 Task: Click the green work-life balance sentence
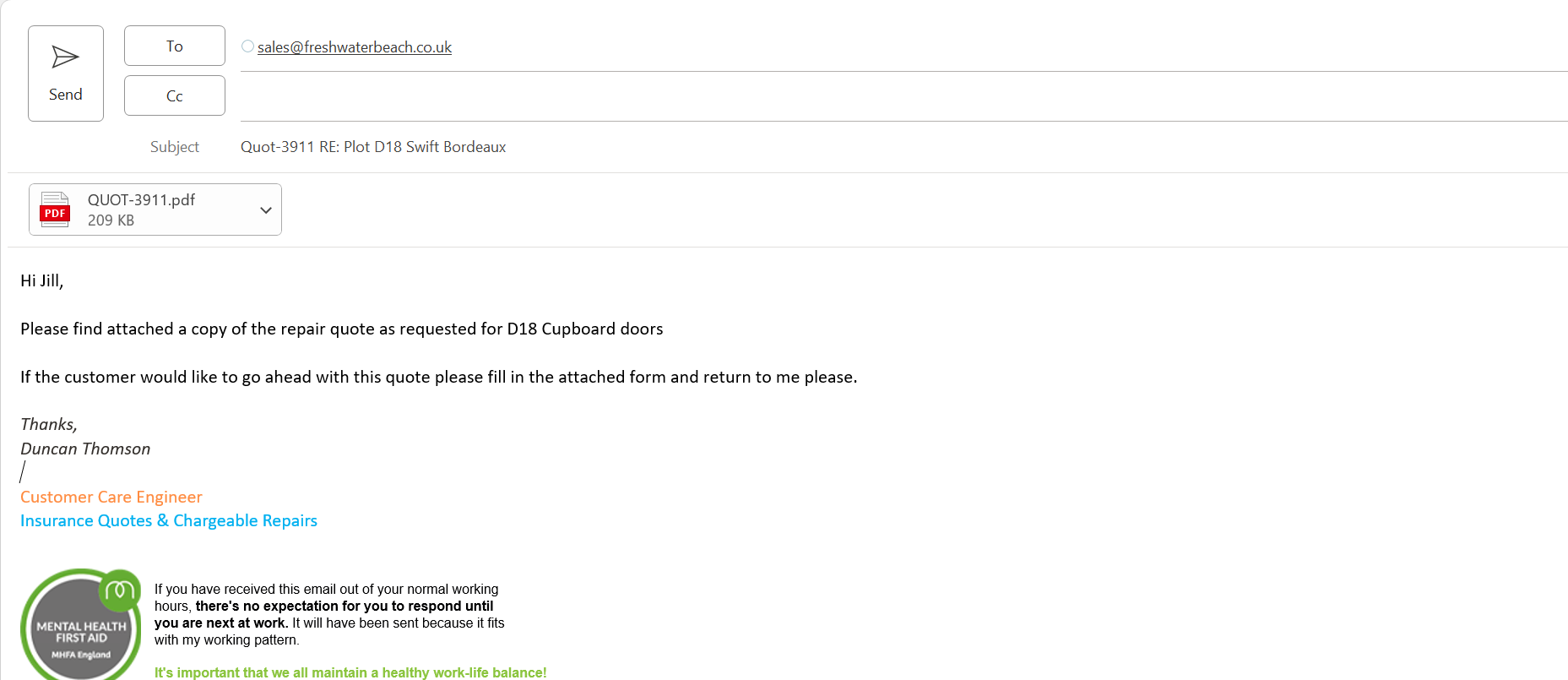[x=350, y=672]
